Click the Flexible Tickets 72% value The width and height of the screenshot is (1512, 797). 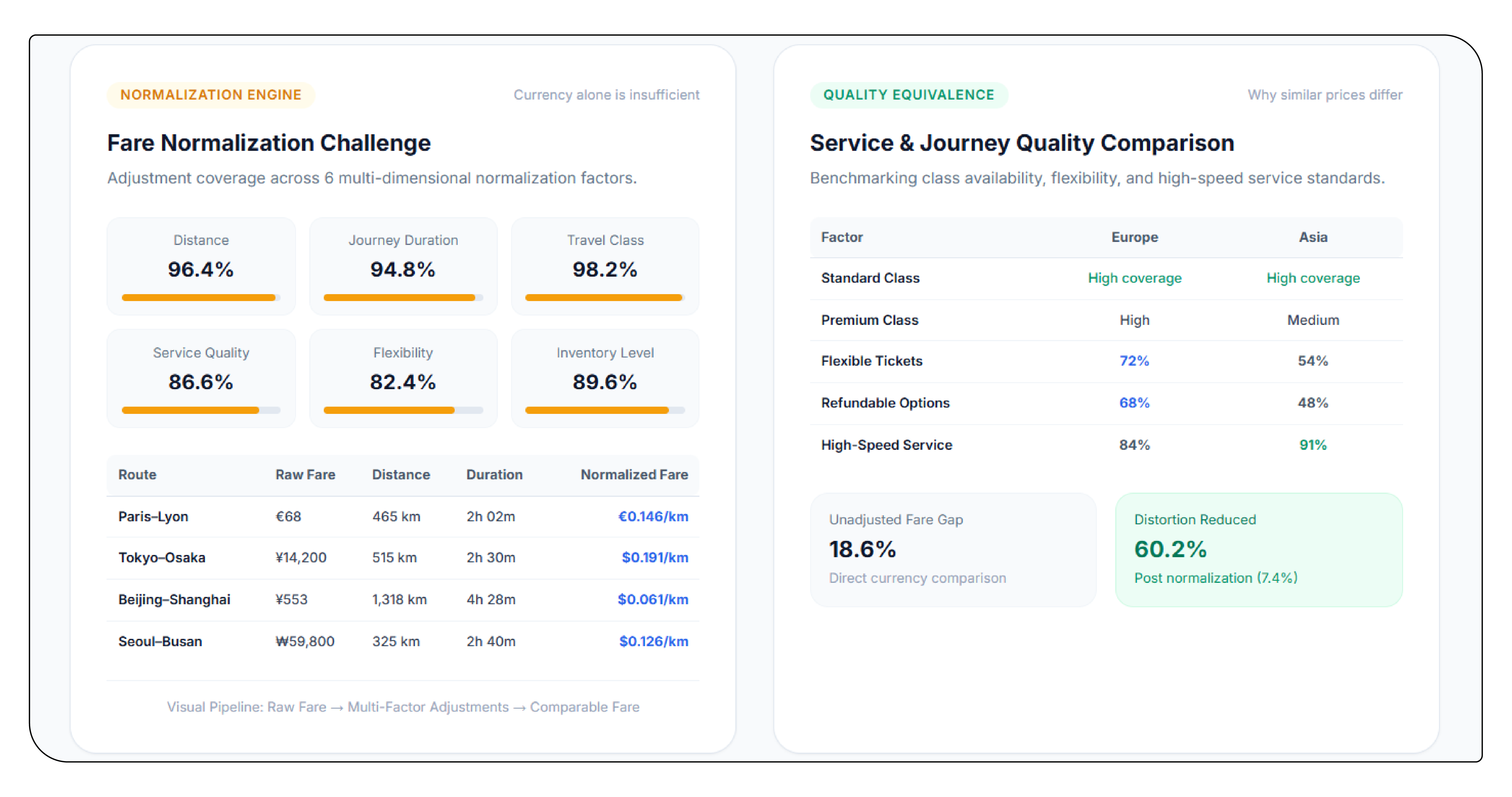coord(1134,361)
